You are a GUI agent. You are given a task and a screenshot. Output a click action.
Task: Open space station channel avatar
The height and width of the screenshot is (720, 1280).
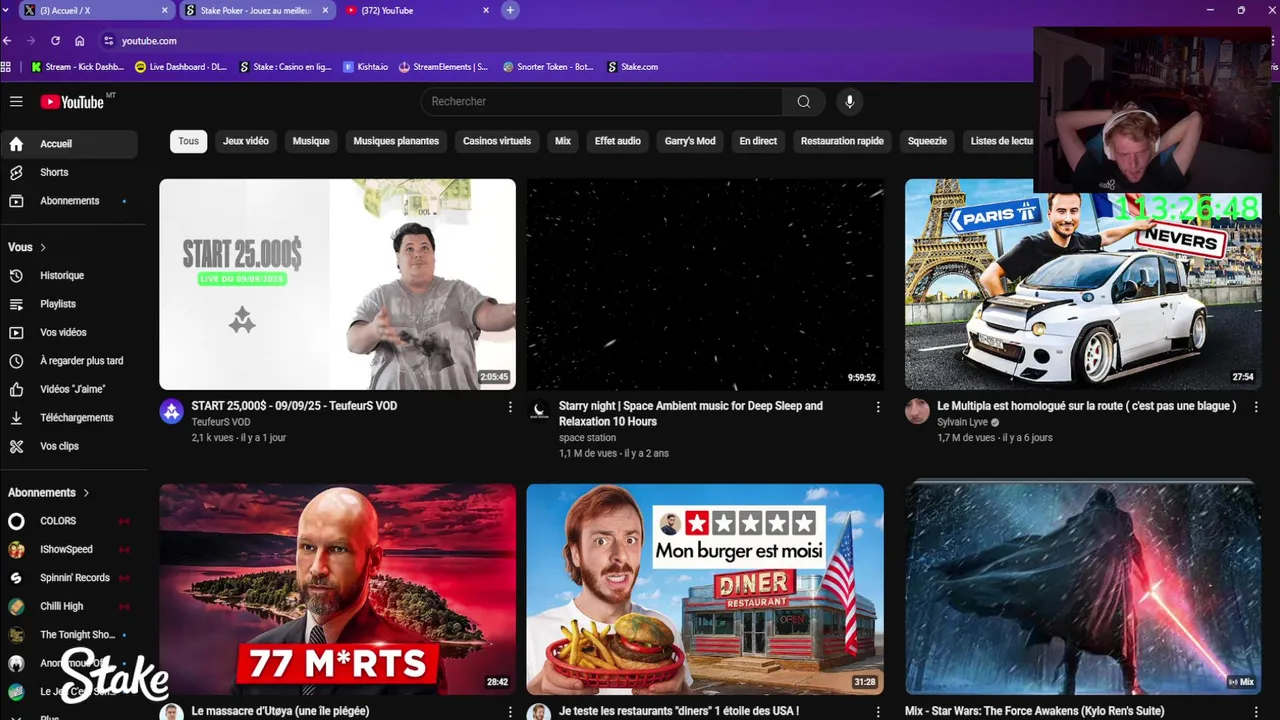(x=539, y=411)
